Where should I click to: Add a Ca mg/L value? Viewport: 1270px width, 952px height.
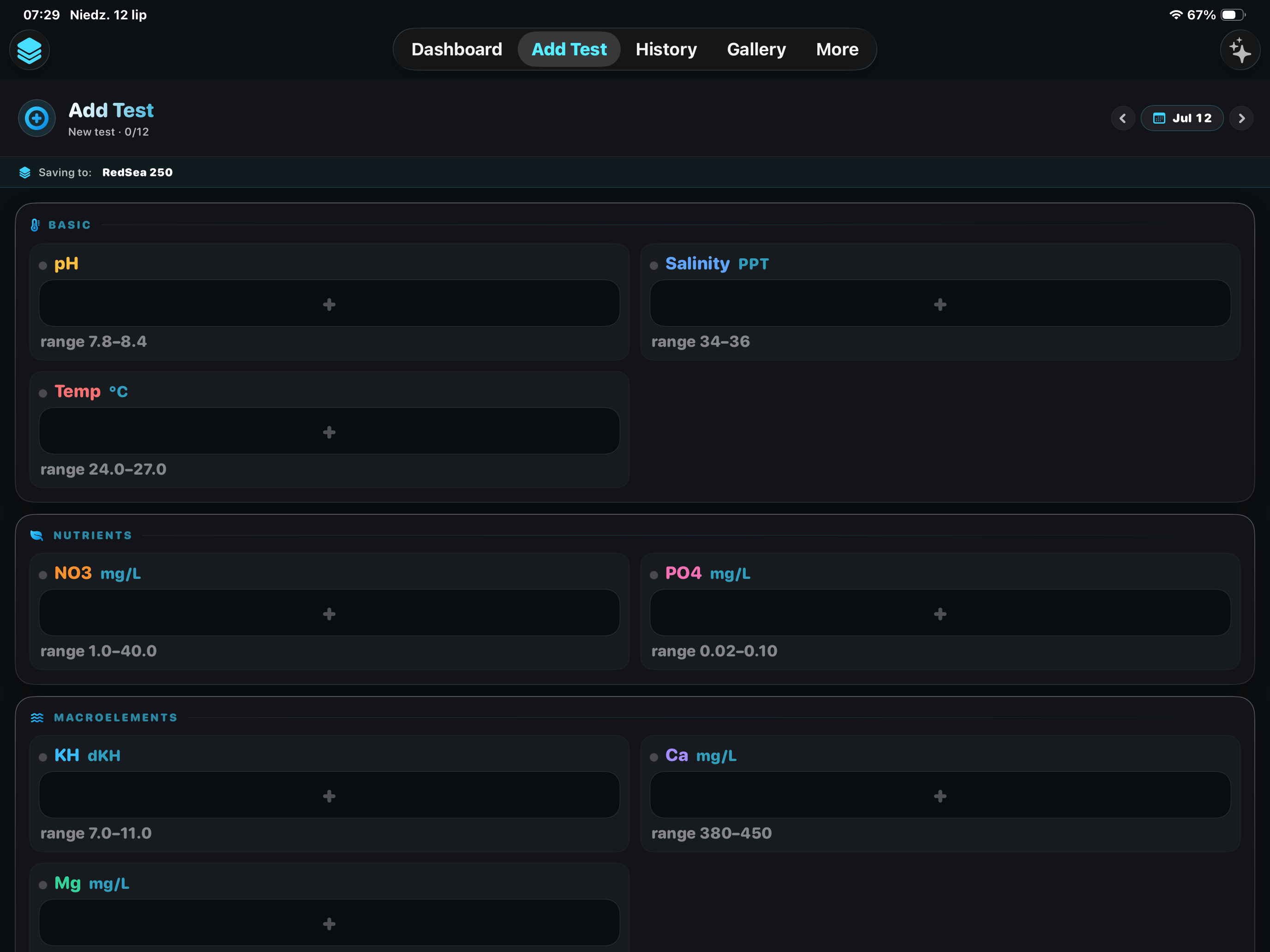coord(940,795)
